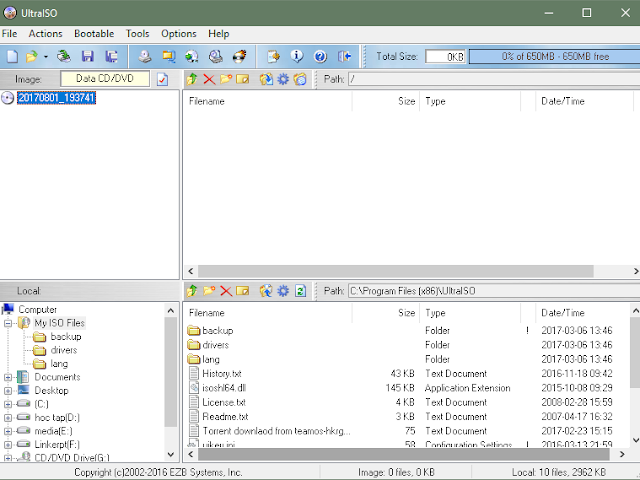Create a new folder in the local pane

(209, 291)
